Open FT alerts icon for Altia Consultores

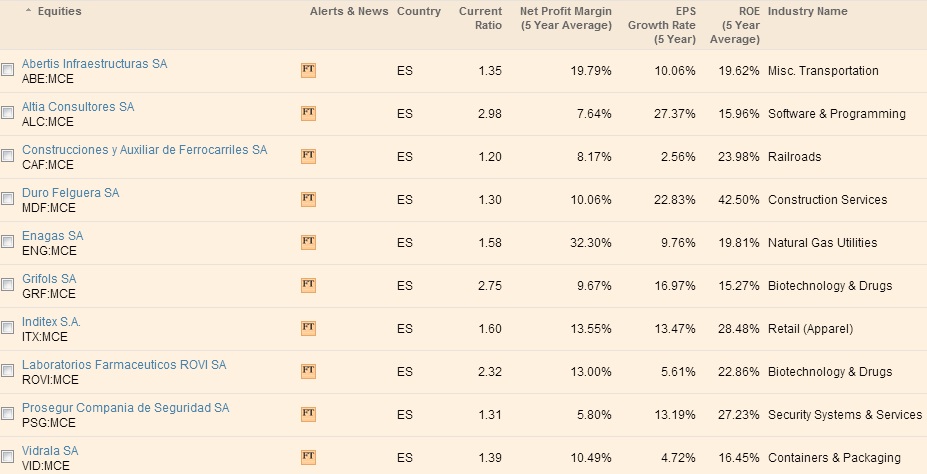coord(308,114)
